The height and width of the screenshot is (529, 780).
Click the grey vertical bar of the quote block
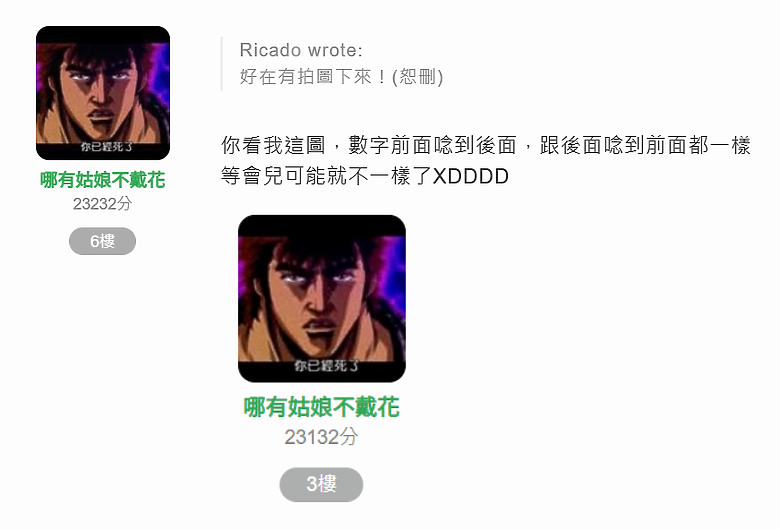222,64
